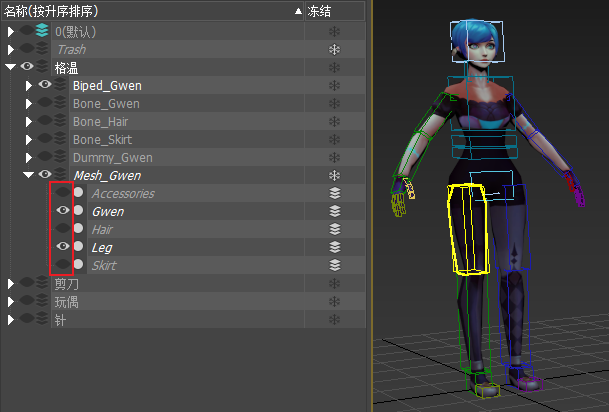The width and height of the screenshot is (609, 412).
Task: Toggle visibility of Biped_Gwen layer
Action: click(x=45, y=85)
